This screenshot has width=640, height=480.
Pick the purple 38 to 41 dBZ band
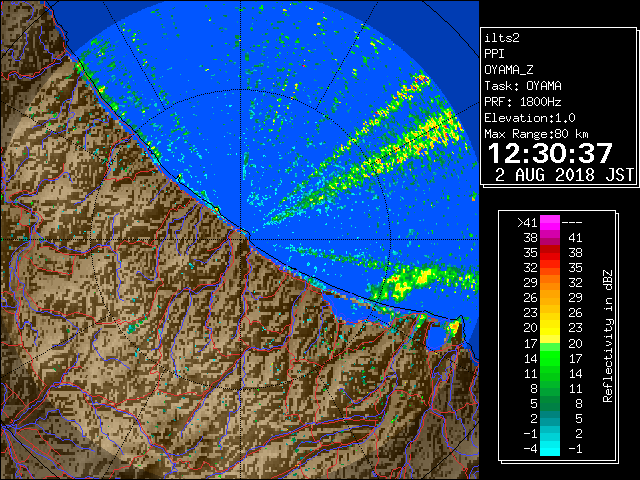pyautogui.click(x=550, y=238)
